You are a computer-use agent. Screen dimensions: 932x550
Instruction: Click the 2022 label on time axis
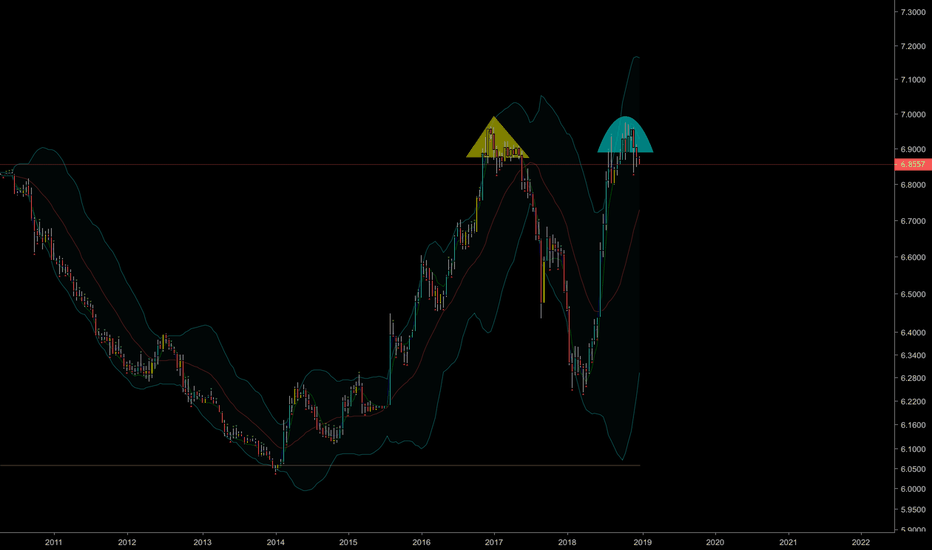tap(861, 542)
